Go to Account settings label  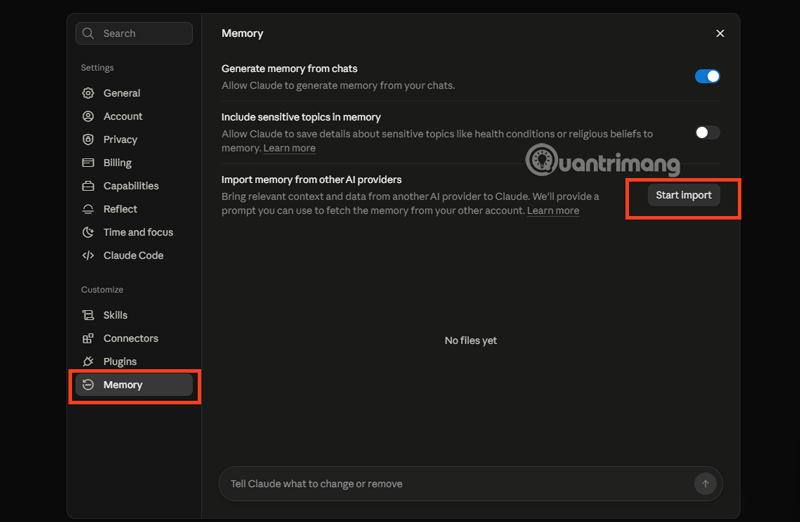(123, 116)
